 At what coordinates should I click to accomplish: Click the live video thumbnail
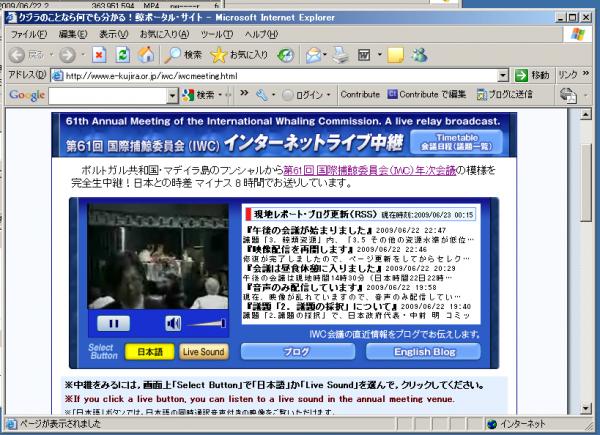tap(158, 256)
